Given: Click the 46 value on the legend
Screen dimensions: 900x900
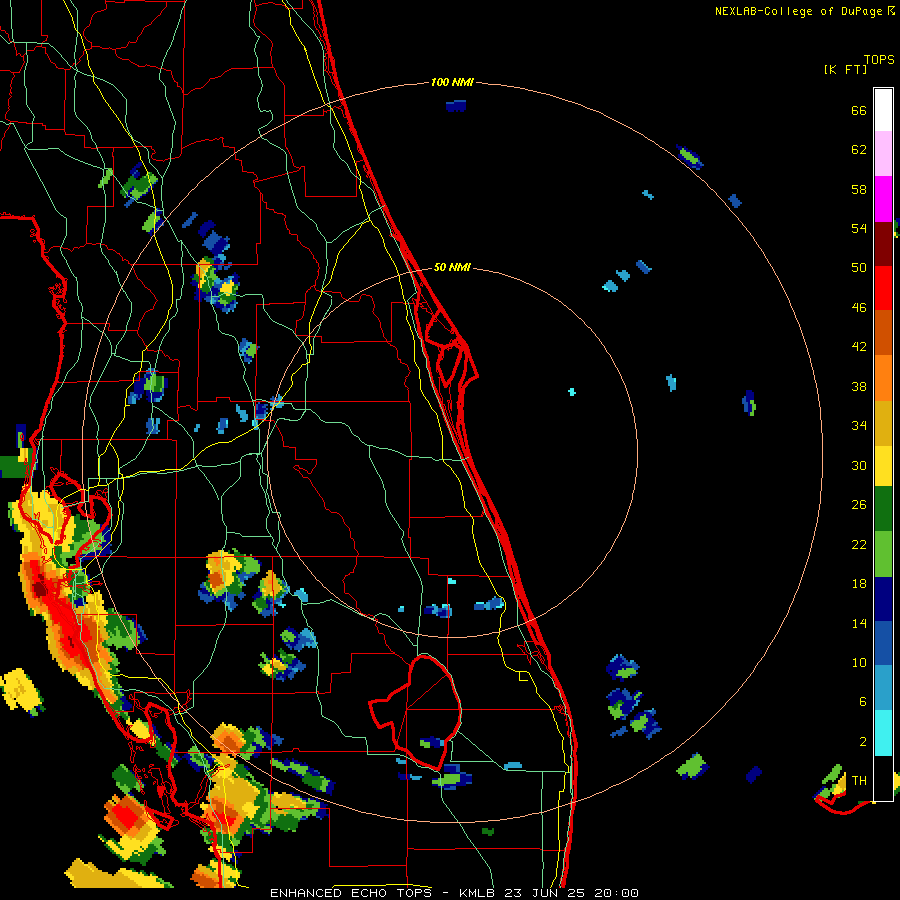Looking at the screenshot, I should (859, 308).
